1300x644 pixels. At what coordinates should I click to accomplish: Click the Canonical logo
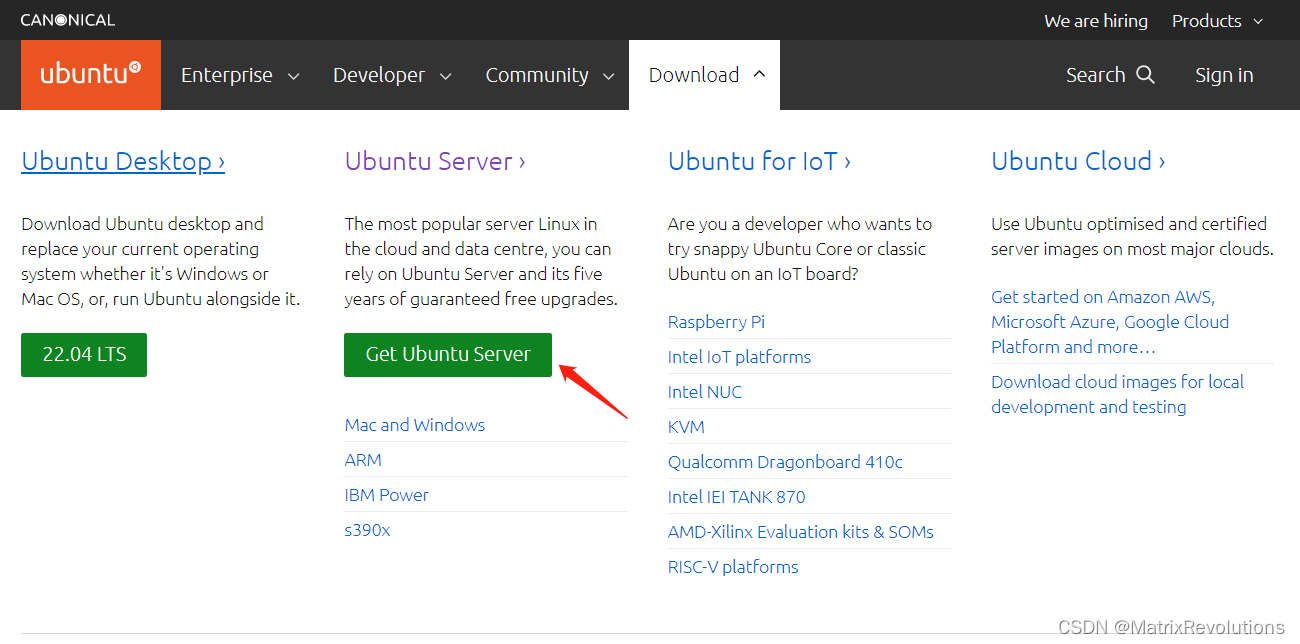[67, 19]
